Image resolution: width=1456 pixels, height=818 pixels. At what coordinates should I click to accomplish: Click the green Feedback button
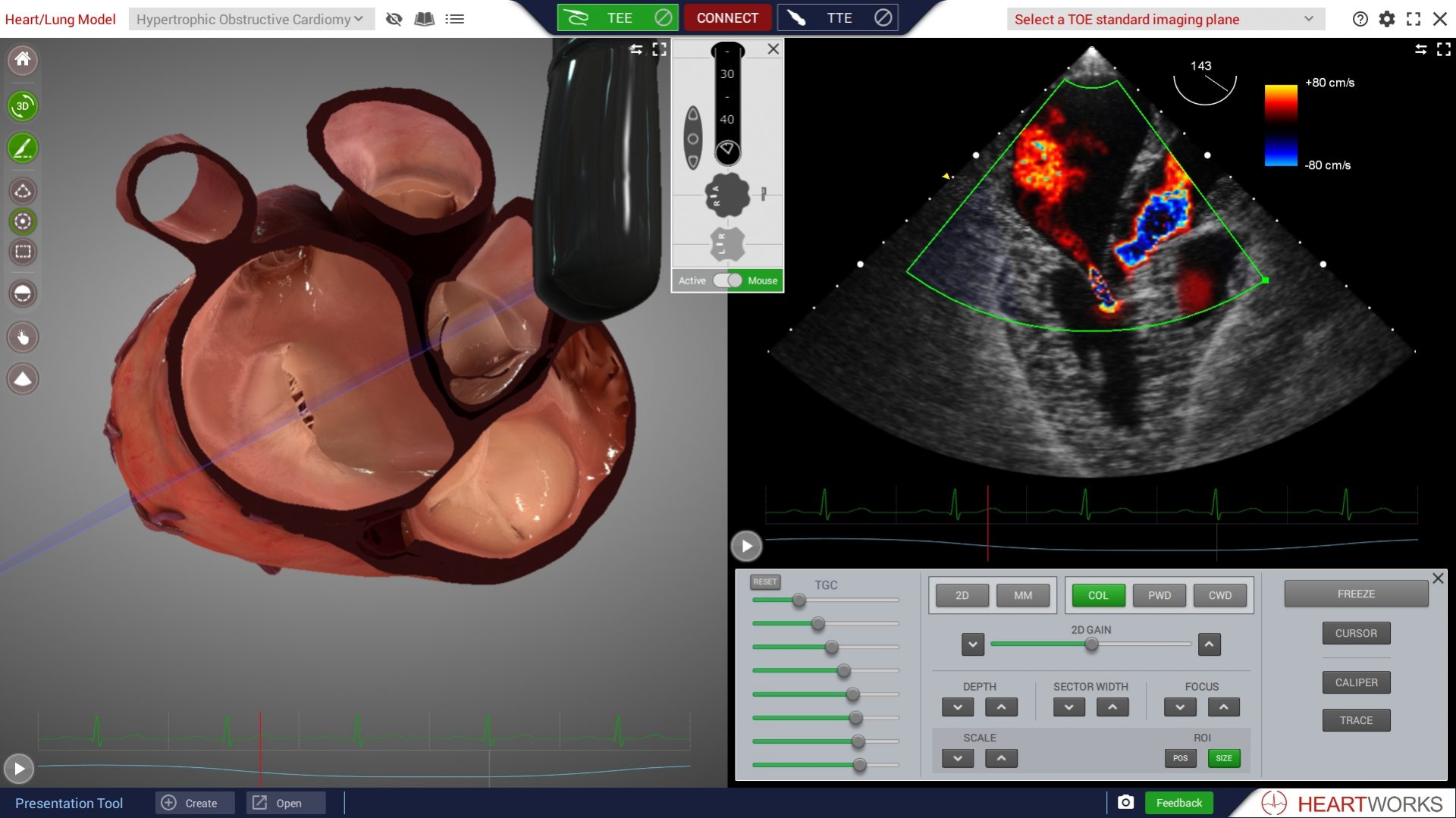(1179, 803)
